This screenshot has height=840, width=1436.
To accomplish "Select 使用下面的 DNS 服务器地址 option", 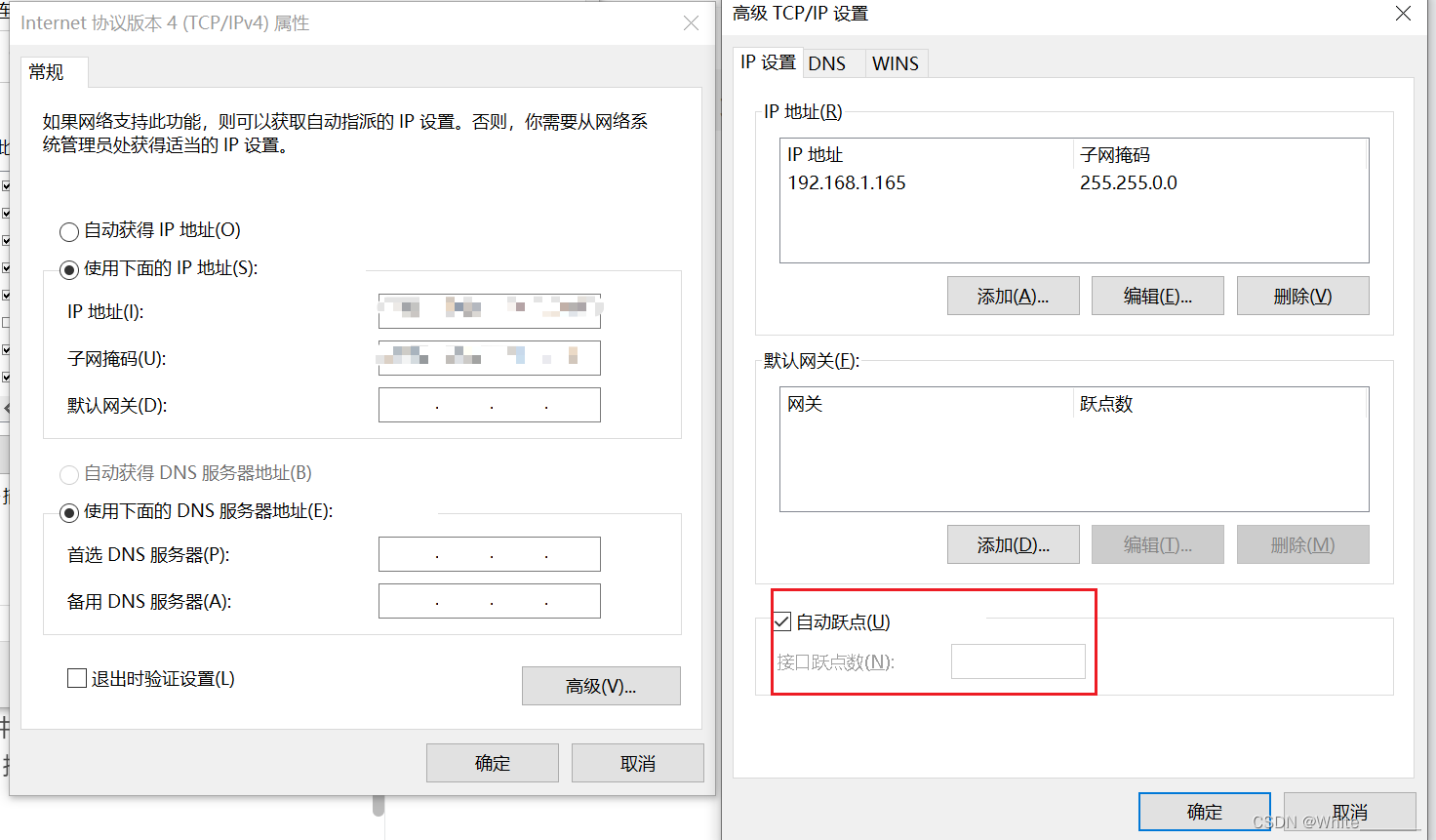I will point(68,511).
